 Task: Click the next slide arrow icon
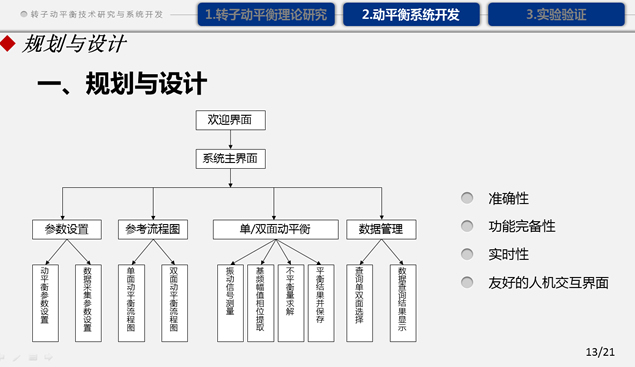click(48, 358)
